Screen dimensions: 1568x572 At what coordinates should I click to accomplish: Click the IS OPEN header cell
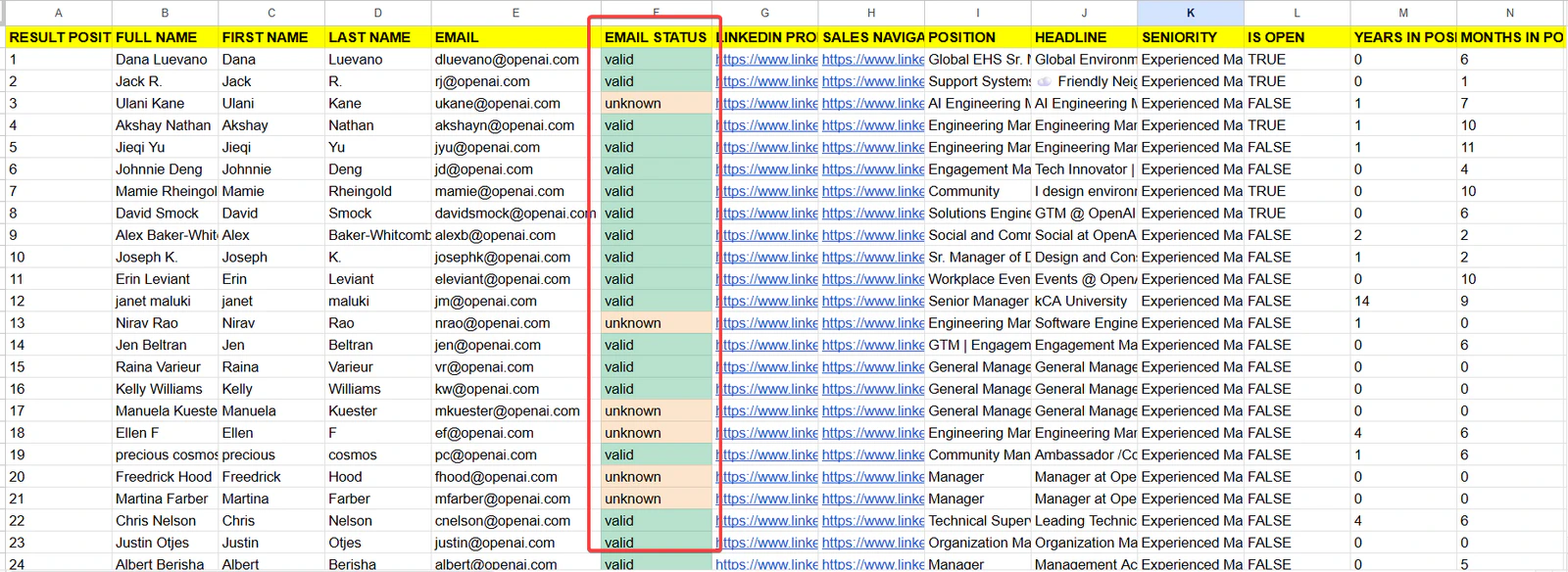pyautogui.click(x=1297, y=37)
